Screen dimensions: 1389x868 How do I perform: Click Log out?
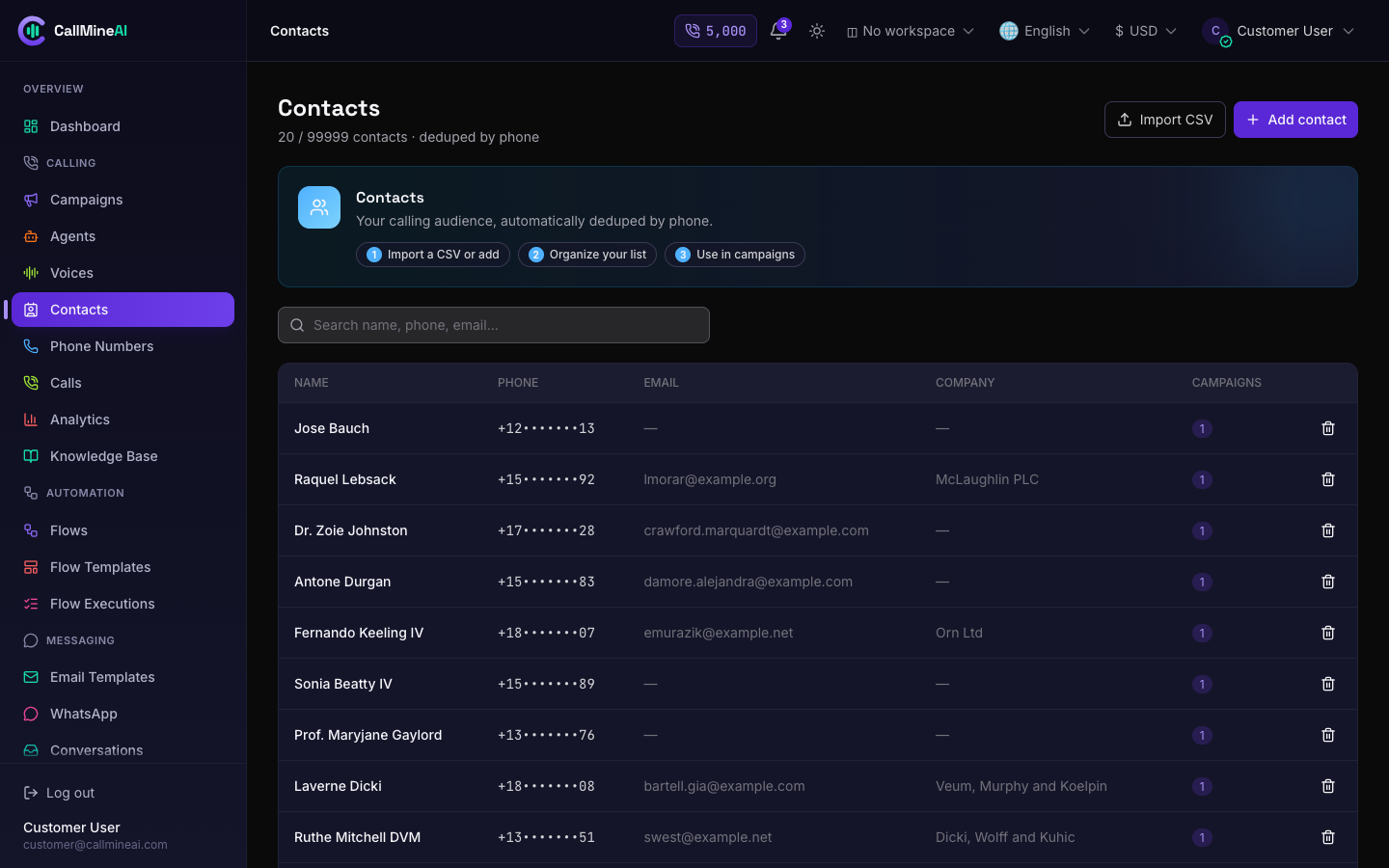tap(59, 793)
